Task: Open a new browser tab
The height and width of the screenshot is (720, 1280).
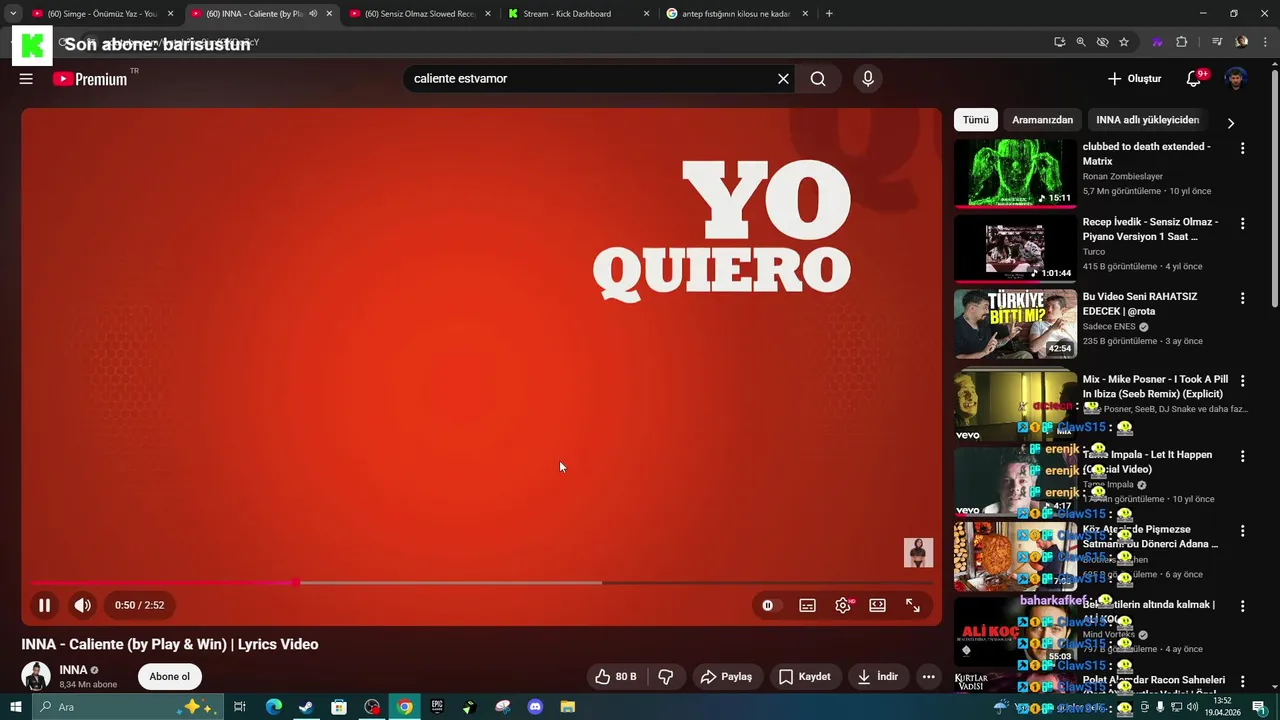Action: (x=829, y=14)
